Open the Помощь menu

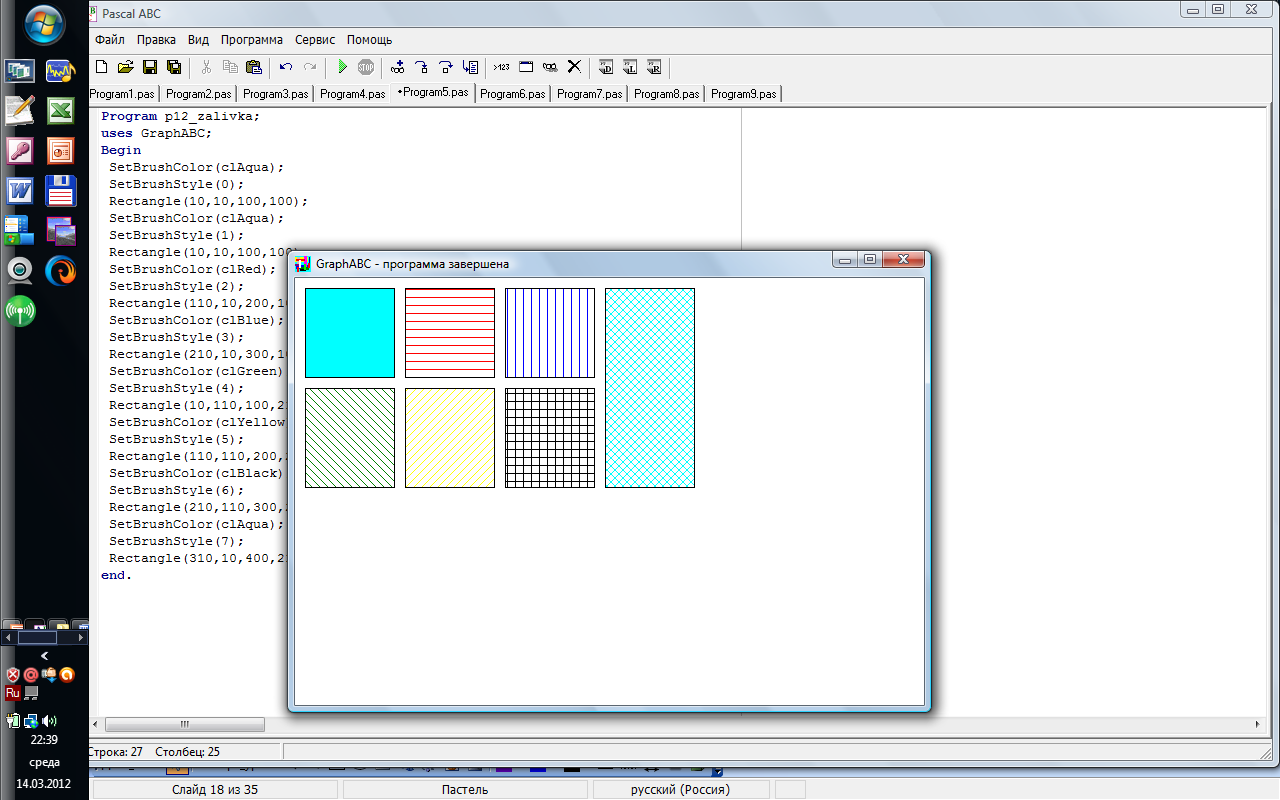[x=369, y=40]
